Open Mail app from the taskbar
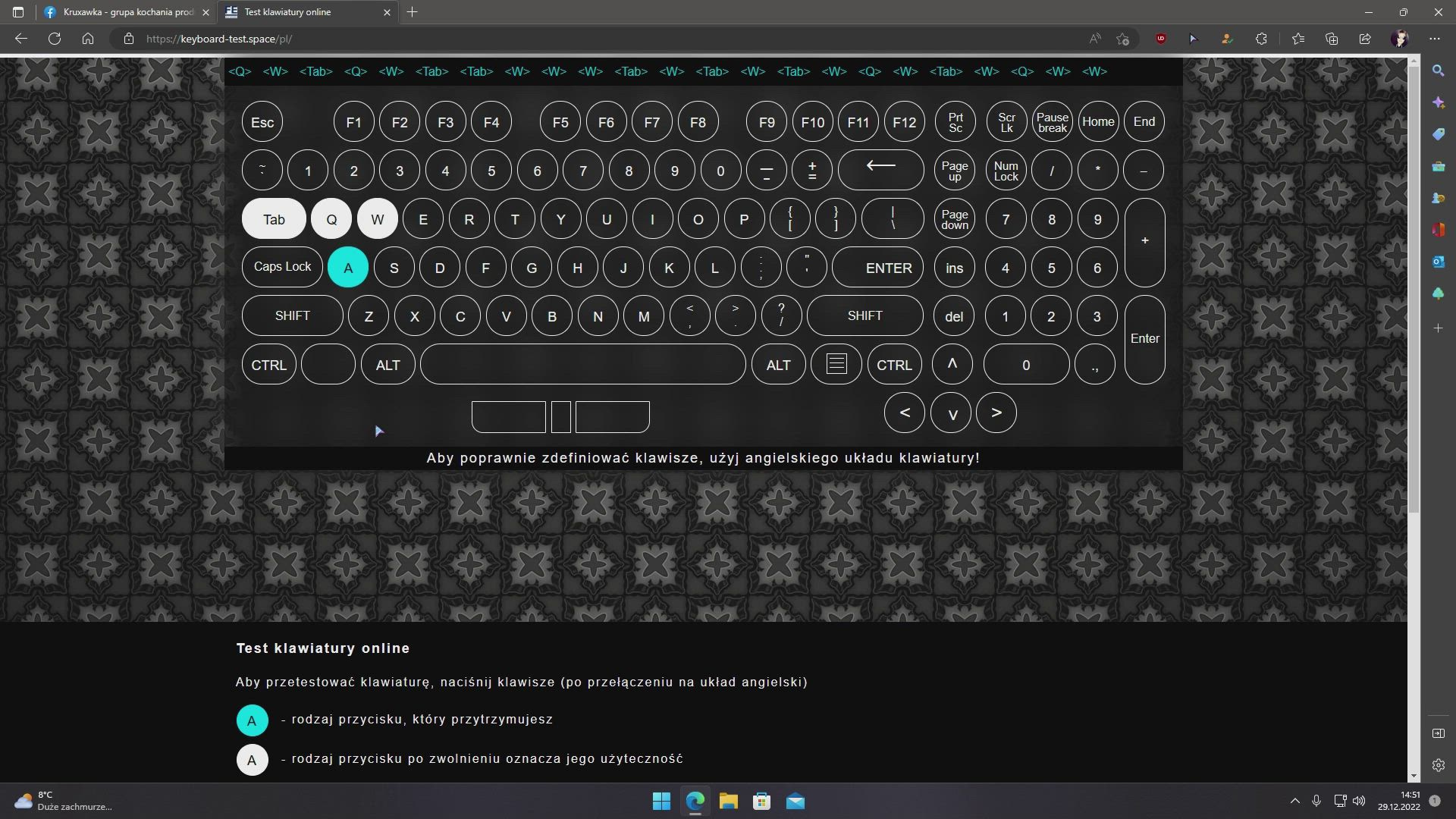Screen dimensions: 1456x819 (x=796, y=801)
